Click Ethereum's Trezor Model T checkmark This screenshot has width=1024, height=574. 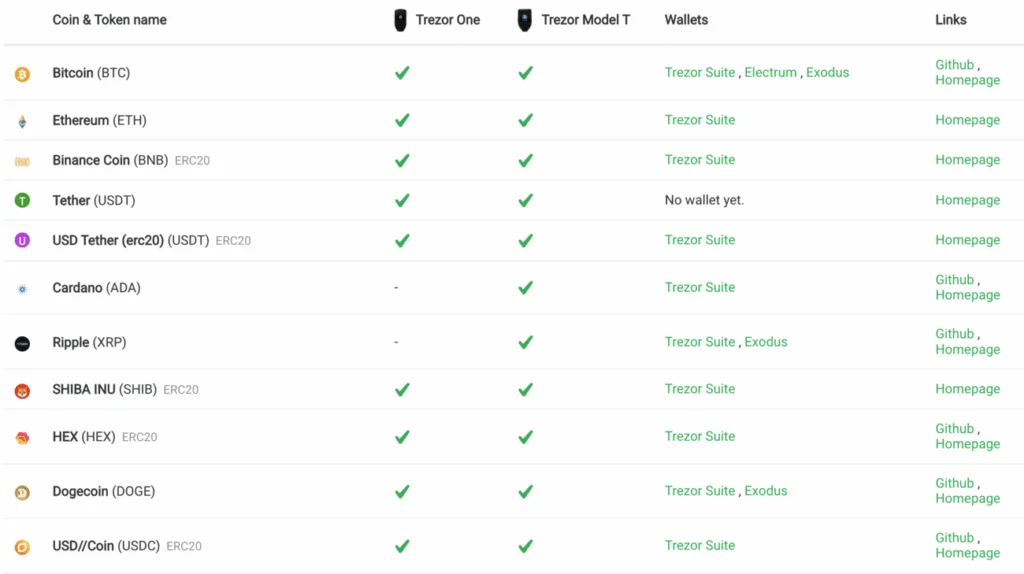pos(525,120)
